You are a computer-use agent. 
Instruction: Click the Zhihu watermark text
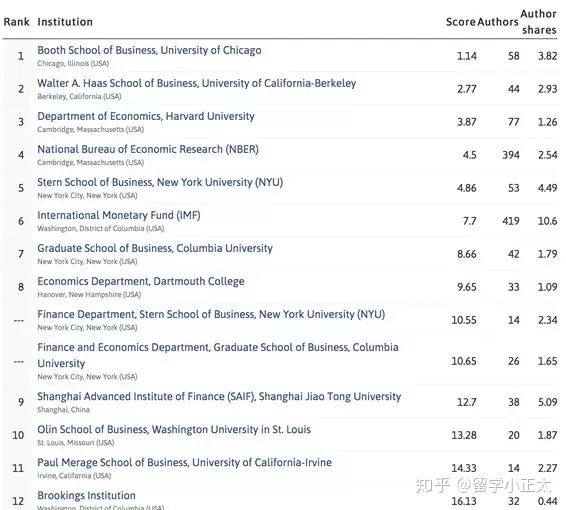point(483,485)
